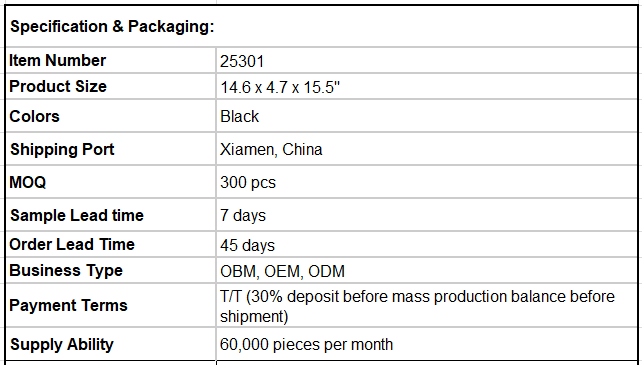Select the Order Lead Time label cell
The image size is (642, 365).
click(111, 244)
